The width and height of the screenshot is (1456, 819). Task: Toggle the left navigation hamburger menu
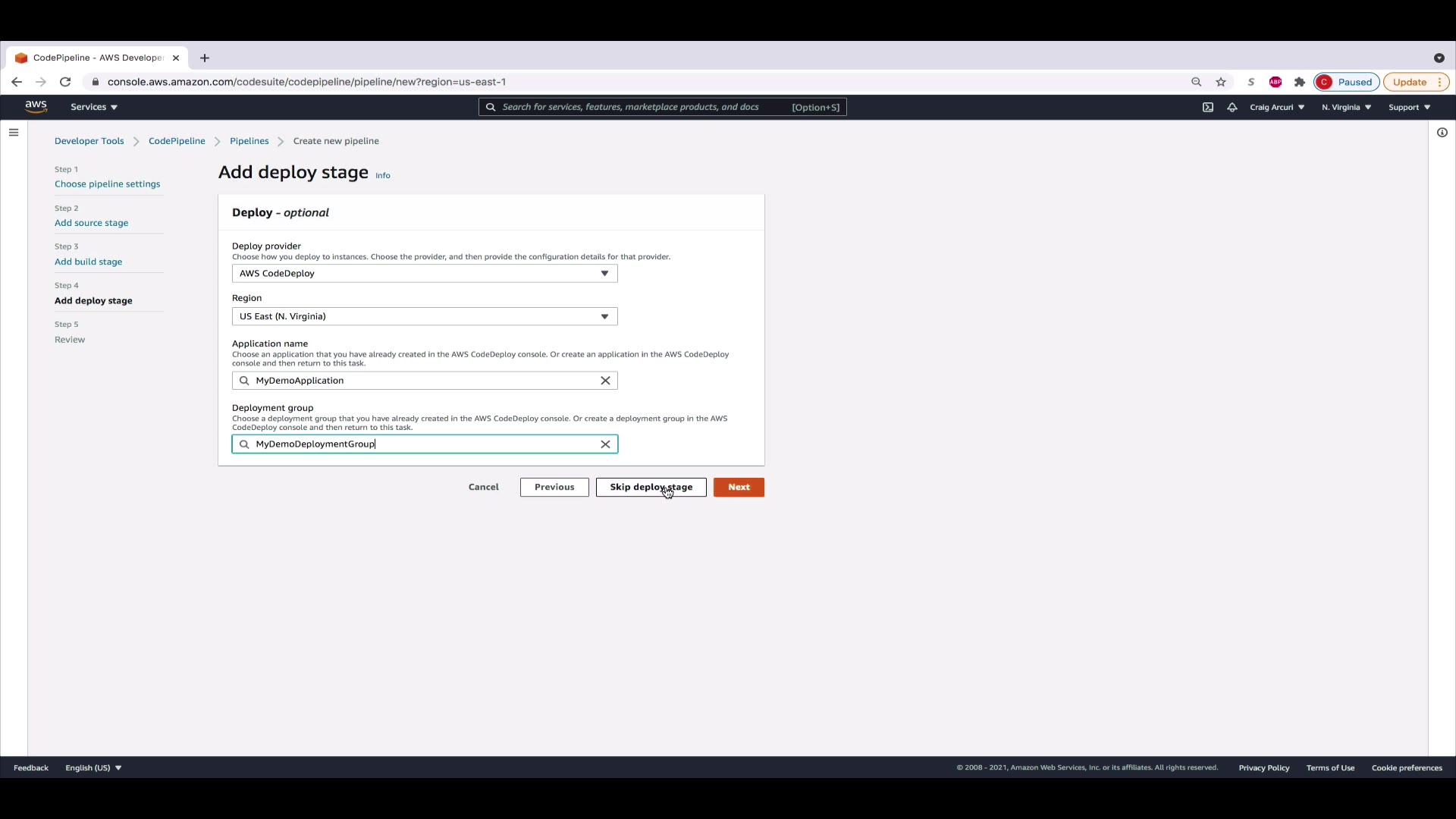tap(14, 133)
